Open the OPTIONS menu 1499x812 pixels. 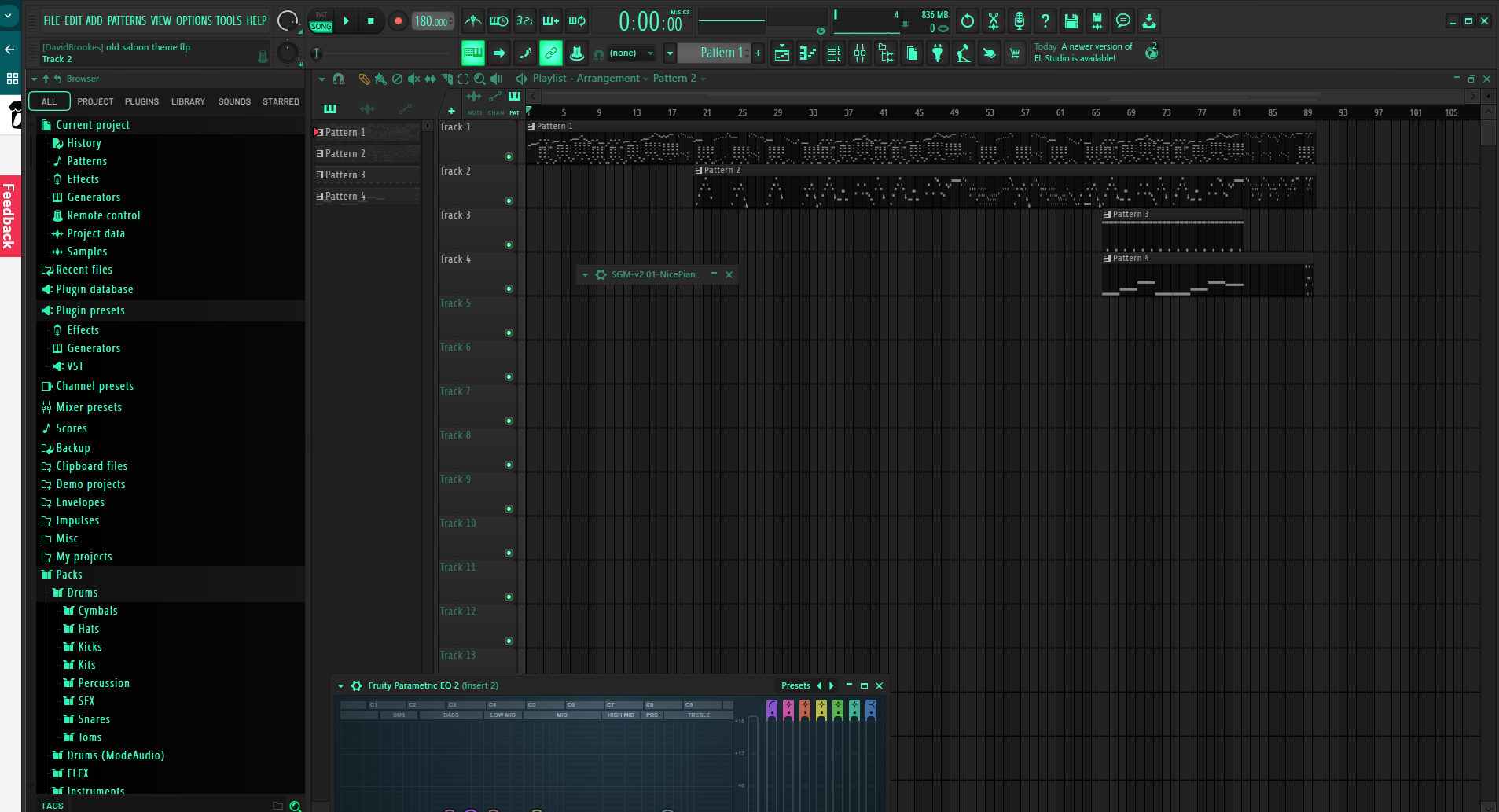[193, 20]
